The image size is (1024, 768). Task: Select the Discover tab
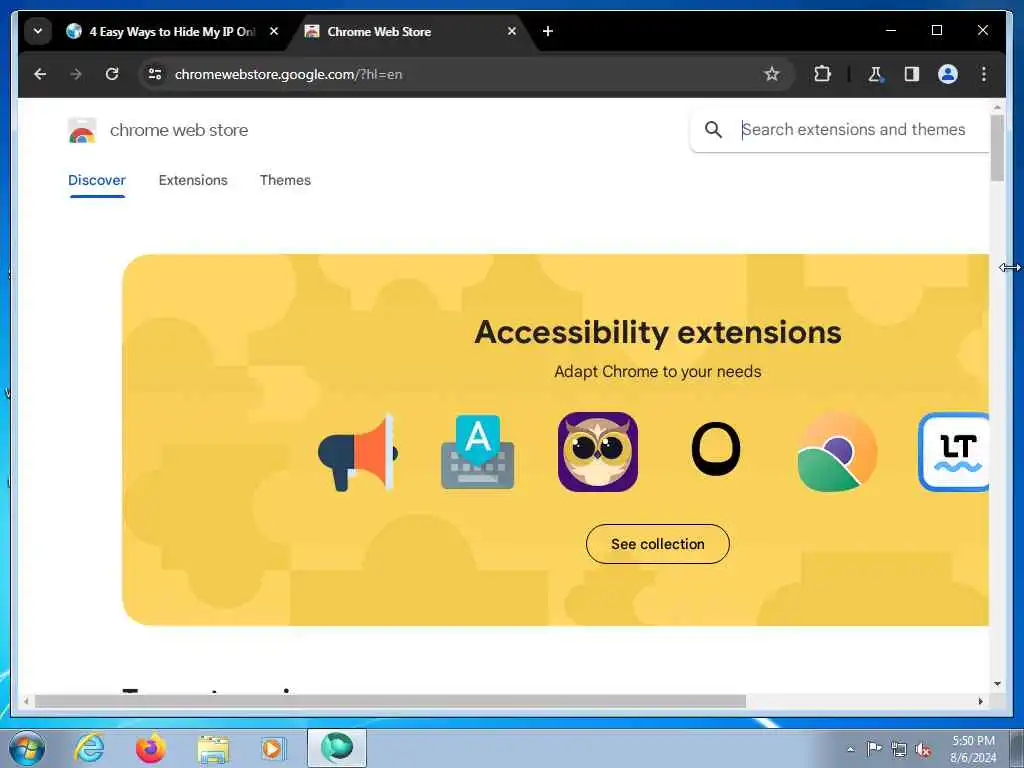pos(97,180)
